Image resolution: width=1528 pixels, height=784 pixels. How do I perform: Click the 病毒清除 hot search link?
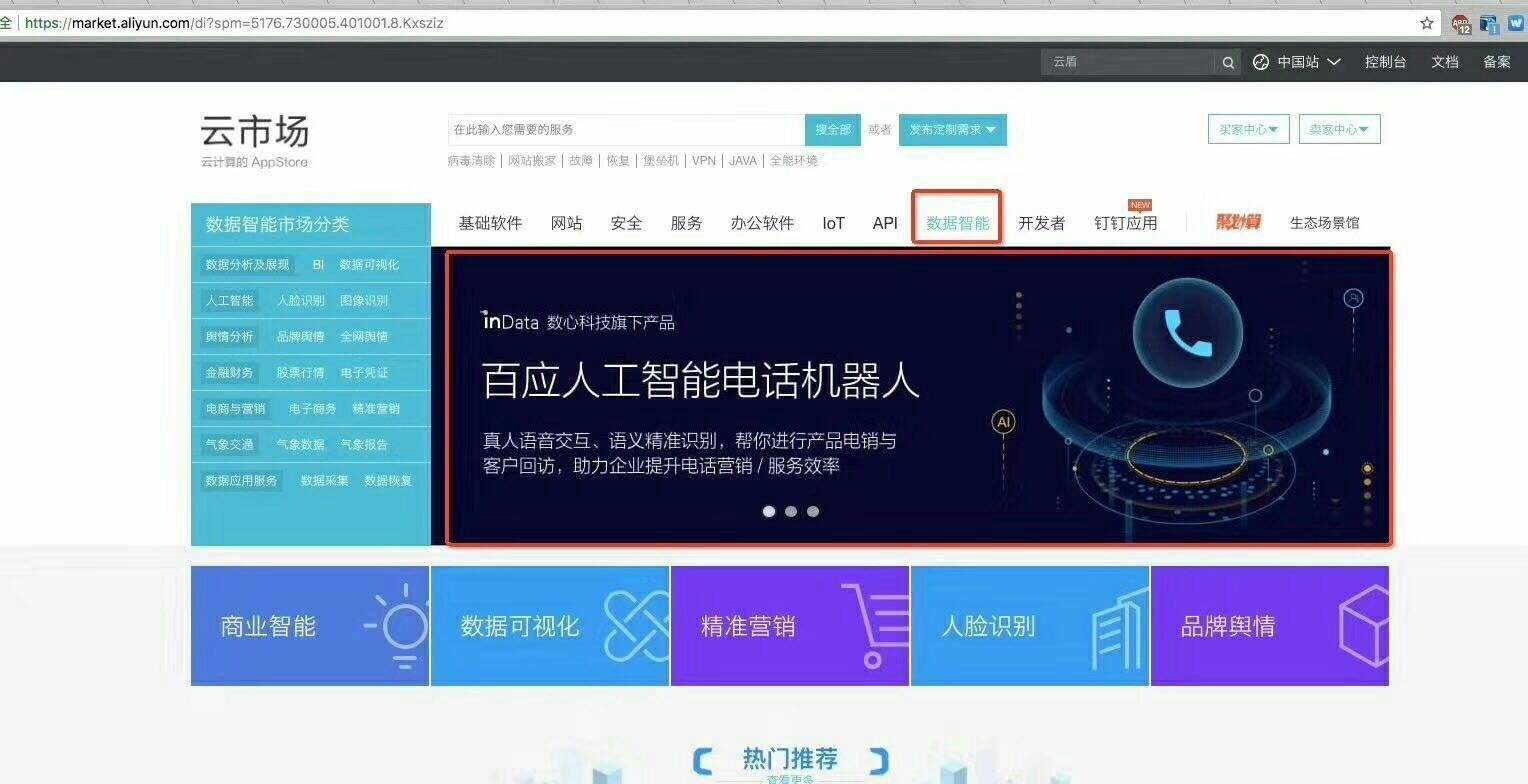click(471, 161)
